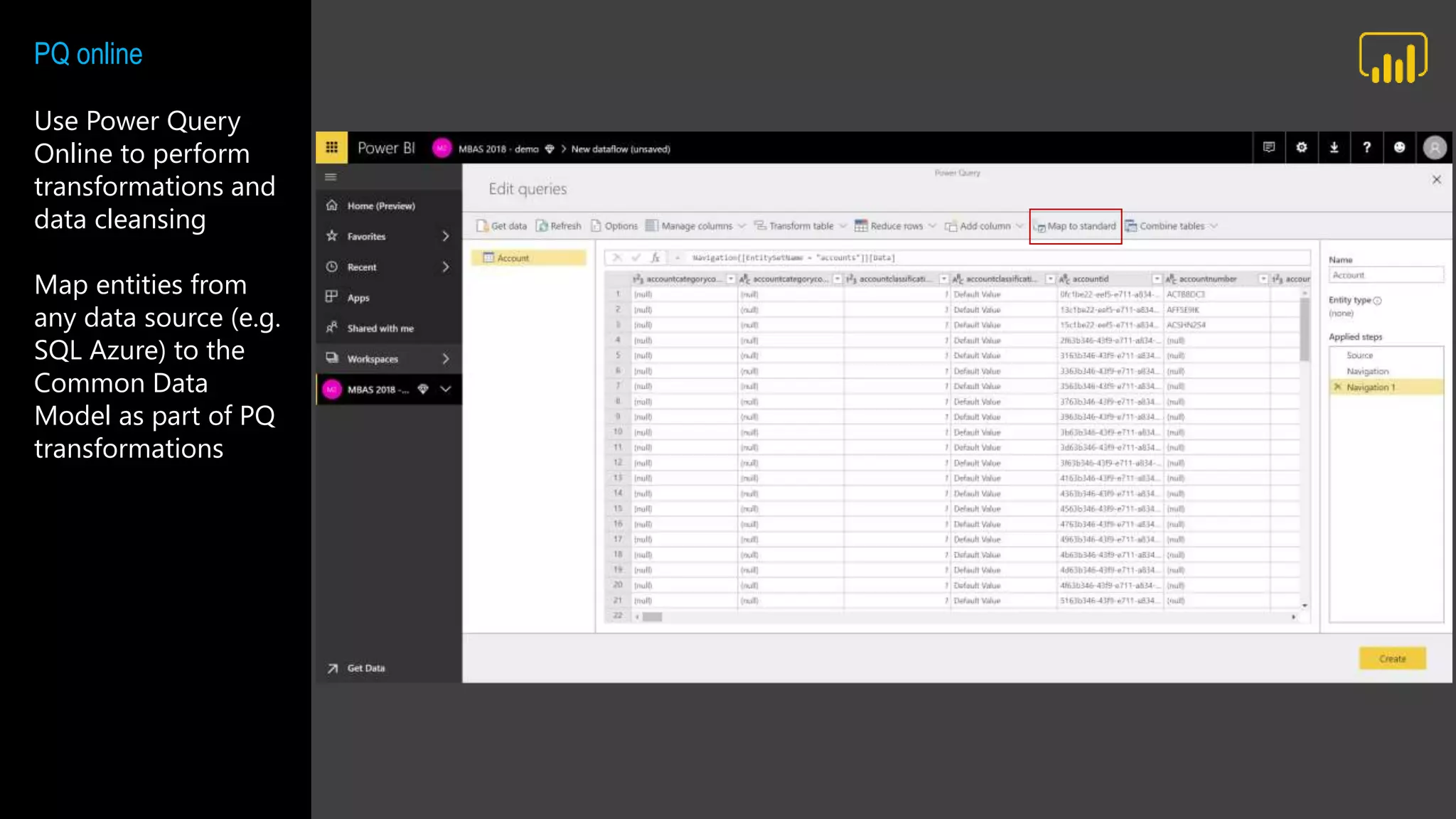Screen dimensions: 1456x819
Task: Open the Combine tables dropdown
Action: pos(1172,225)
